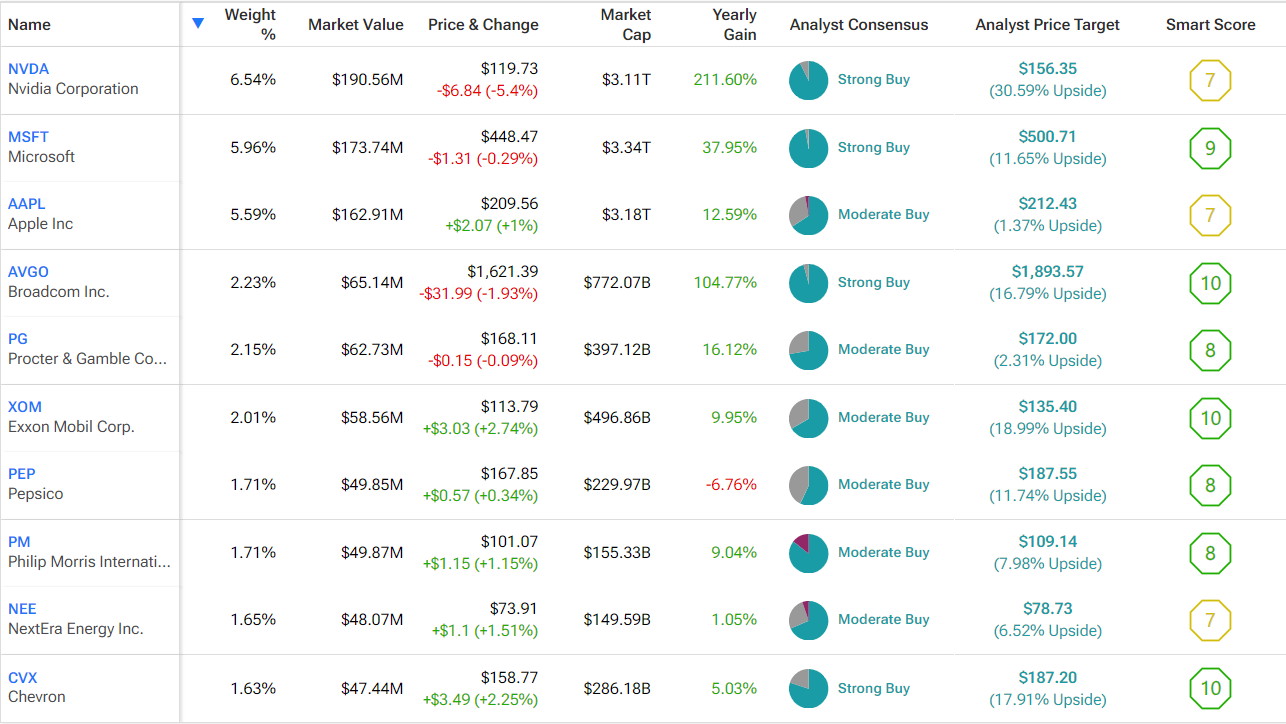Open the PM ticker link
The width and height of the screenshot is (1286, 724).
(19, 542)
